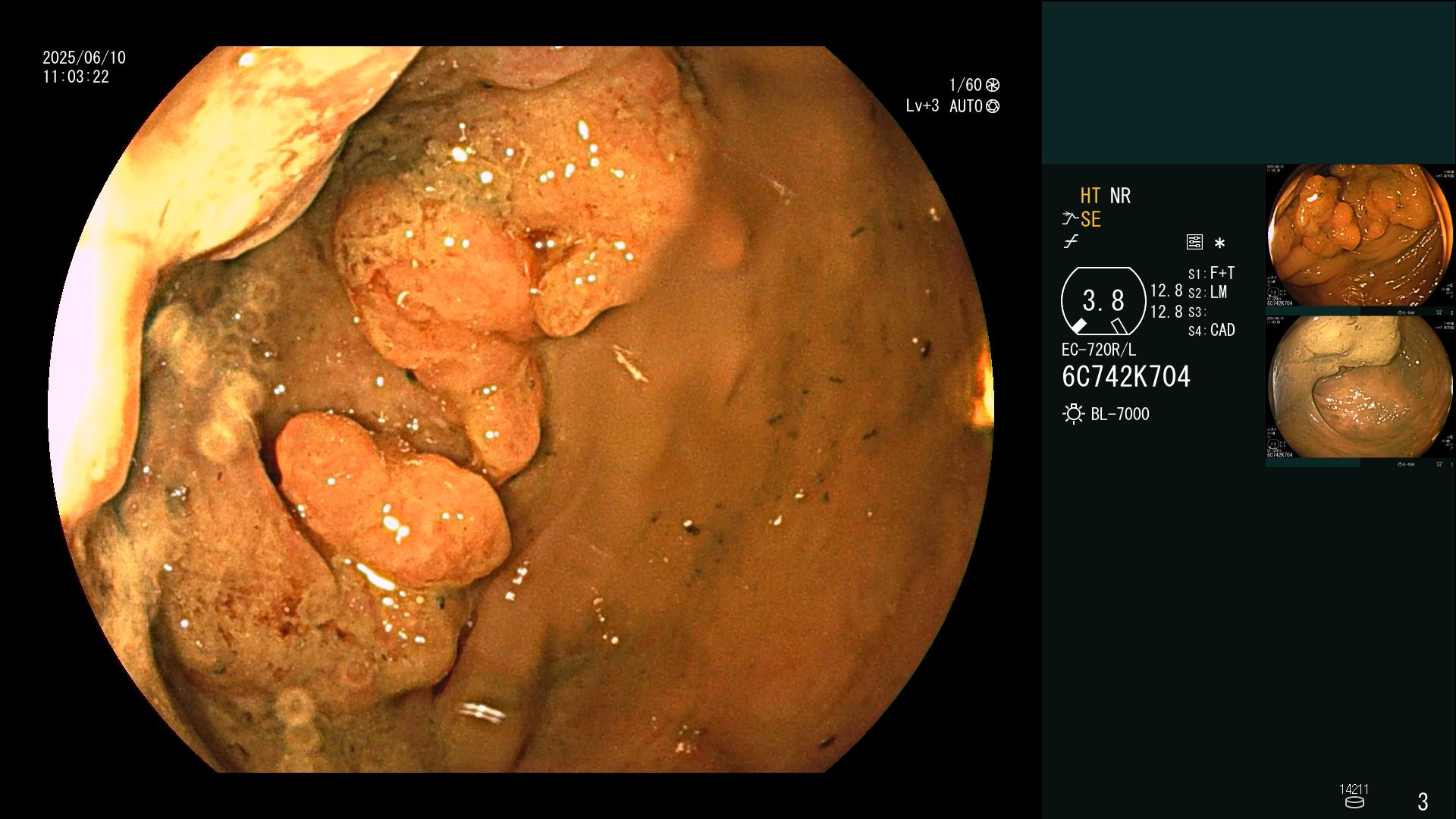Screen dimensions: 1456x819
Task: Click the AUTO iris icon
Action: click(x=993, y=106)
